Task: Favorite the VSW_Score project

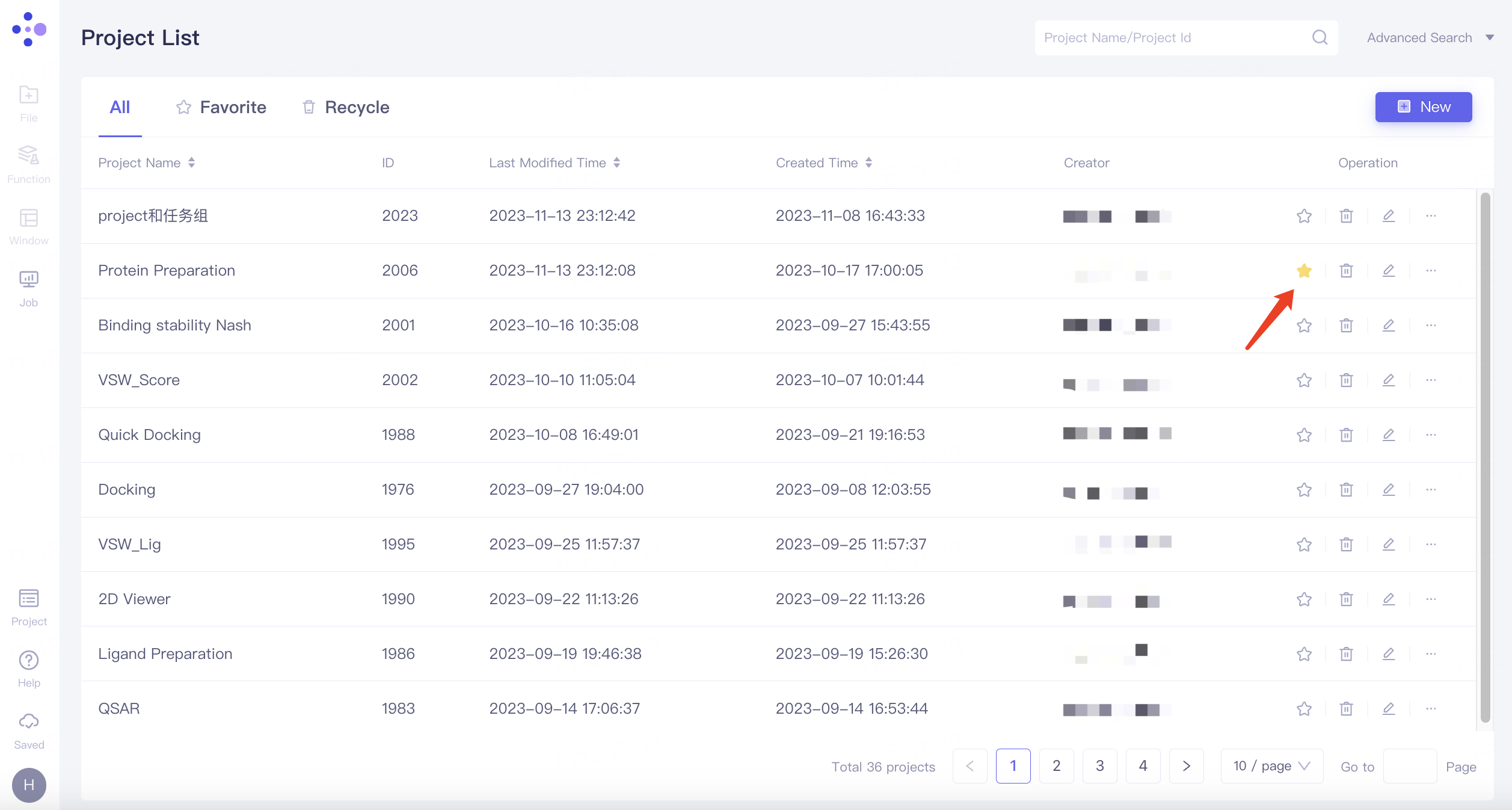Action: coord(1304,380)
